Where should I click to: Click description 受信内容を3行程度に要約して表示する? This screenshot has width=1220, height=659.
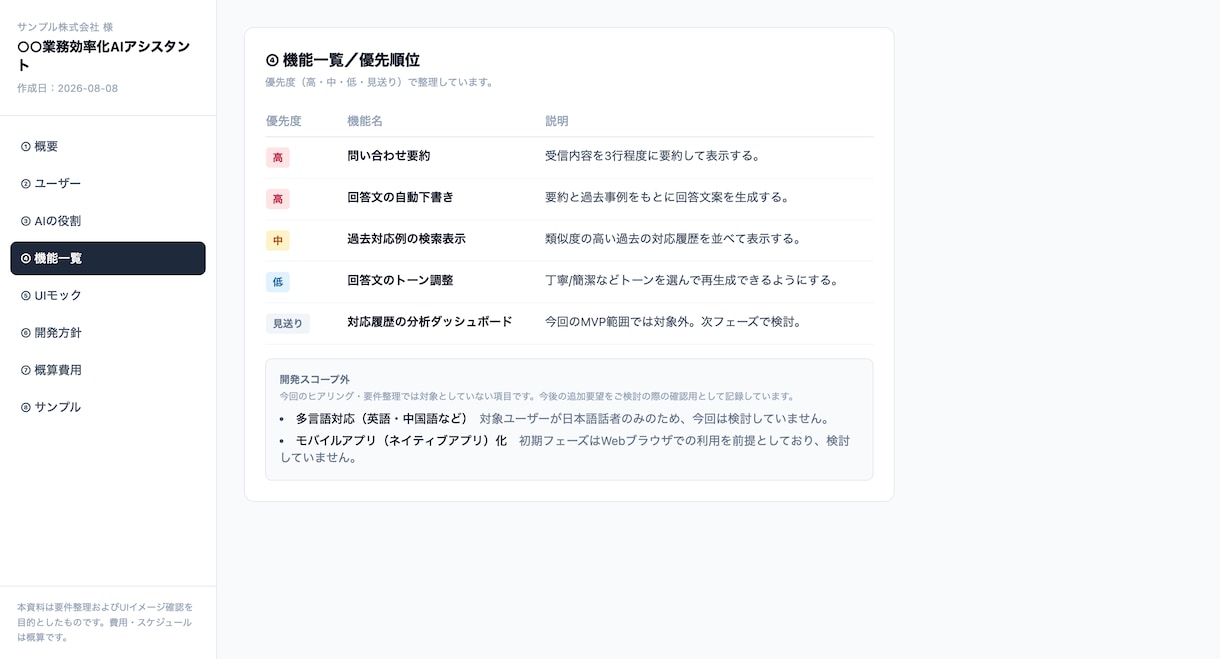tap(653, 156)
